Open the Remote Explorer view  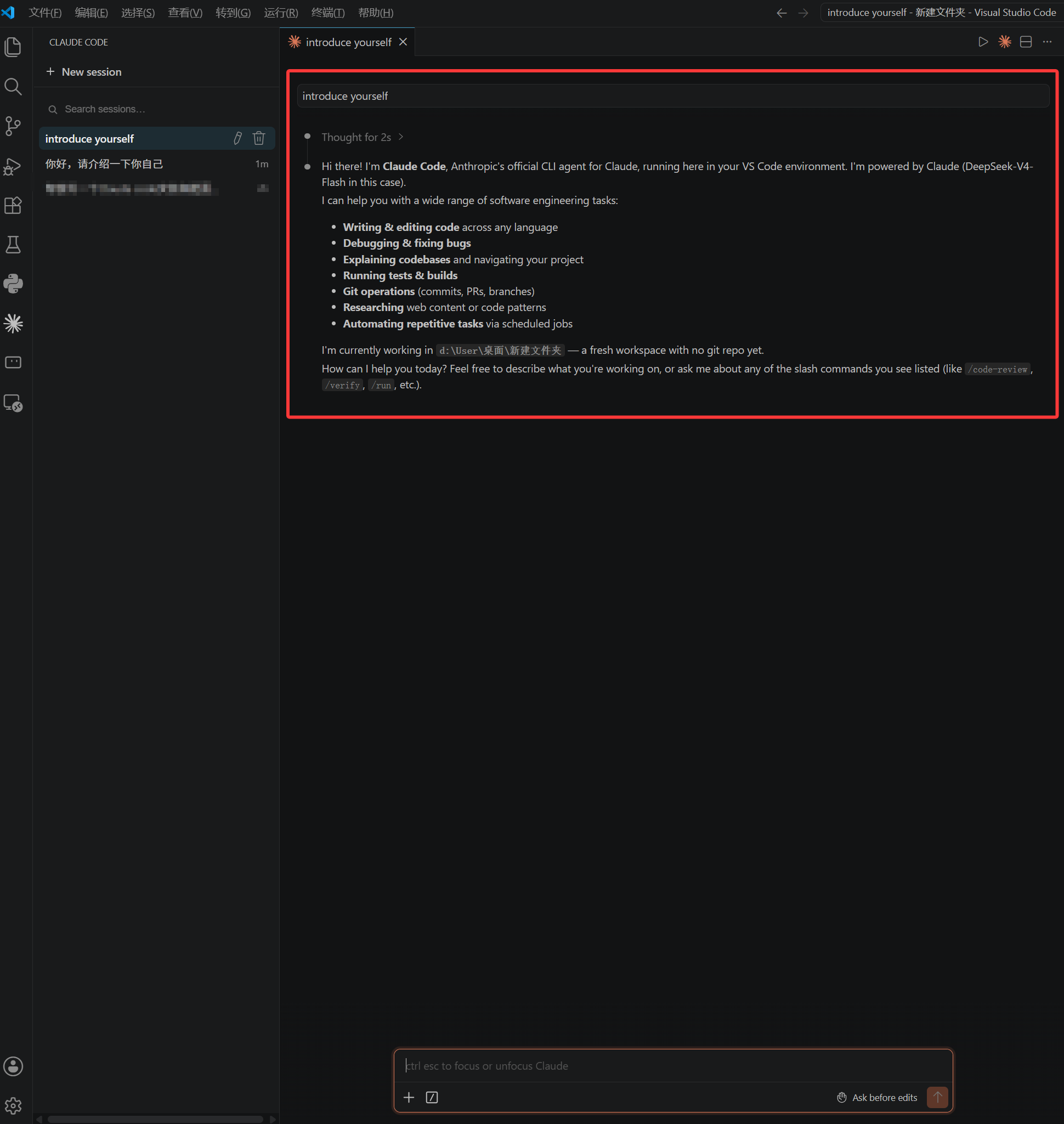pos(13,402)
